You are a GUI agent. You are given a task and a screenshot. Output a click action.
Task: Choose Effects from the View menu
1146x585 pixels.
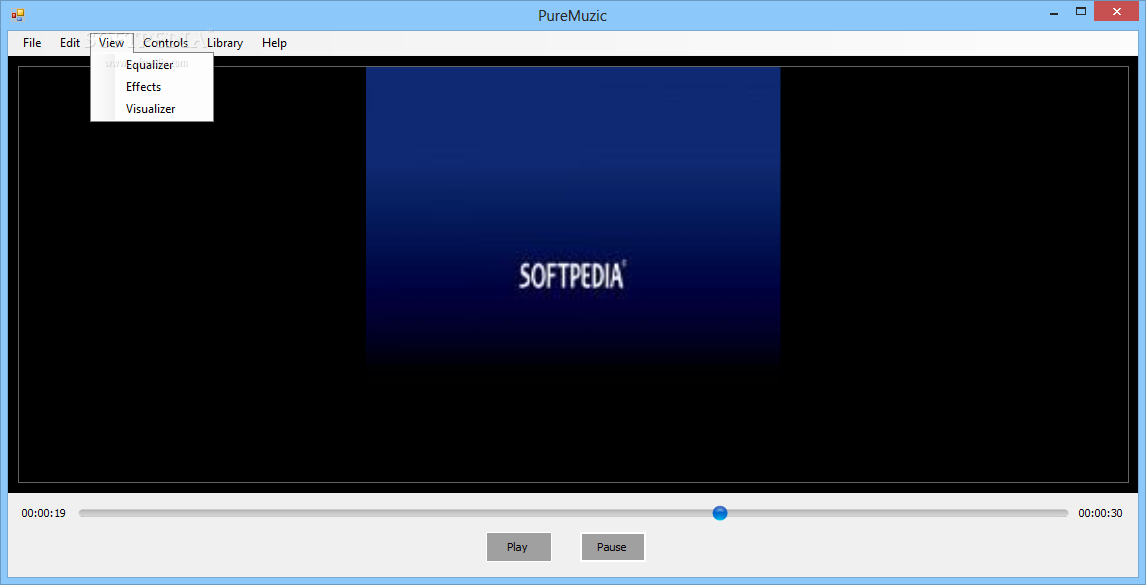click(152, 87)
